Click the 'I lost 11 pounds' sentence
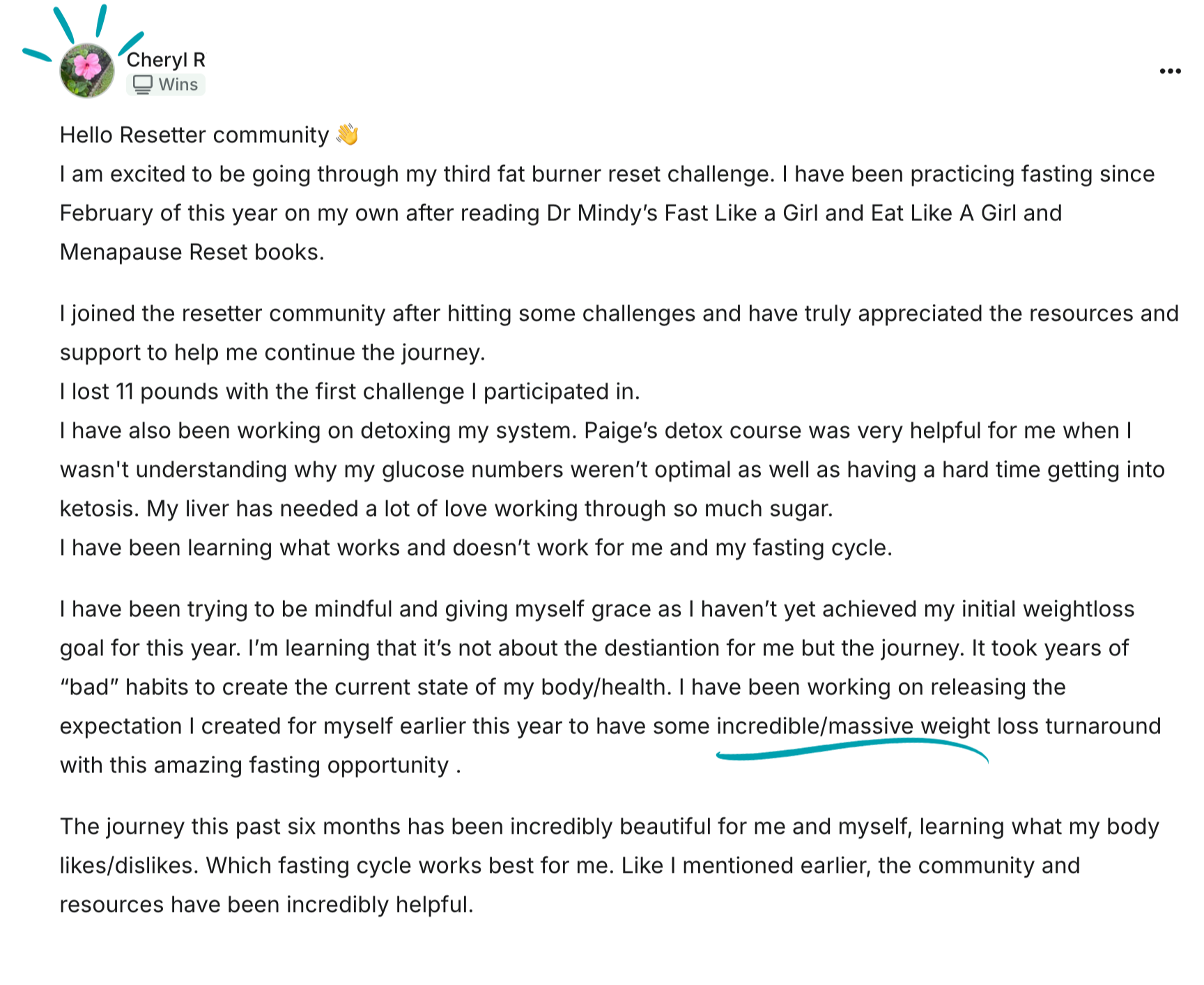The image size is (1204, 985). (x=350, y=392)
